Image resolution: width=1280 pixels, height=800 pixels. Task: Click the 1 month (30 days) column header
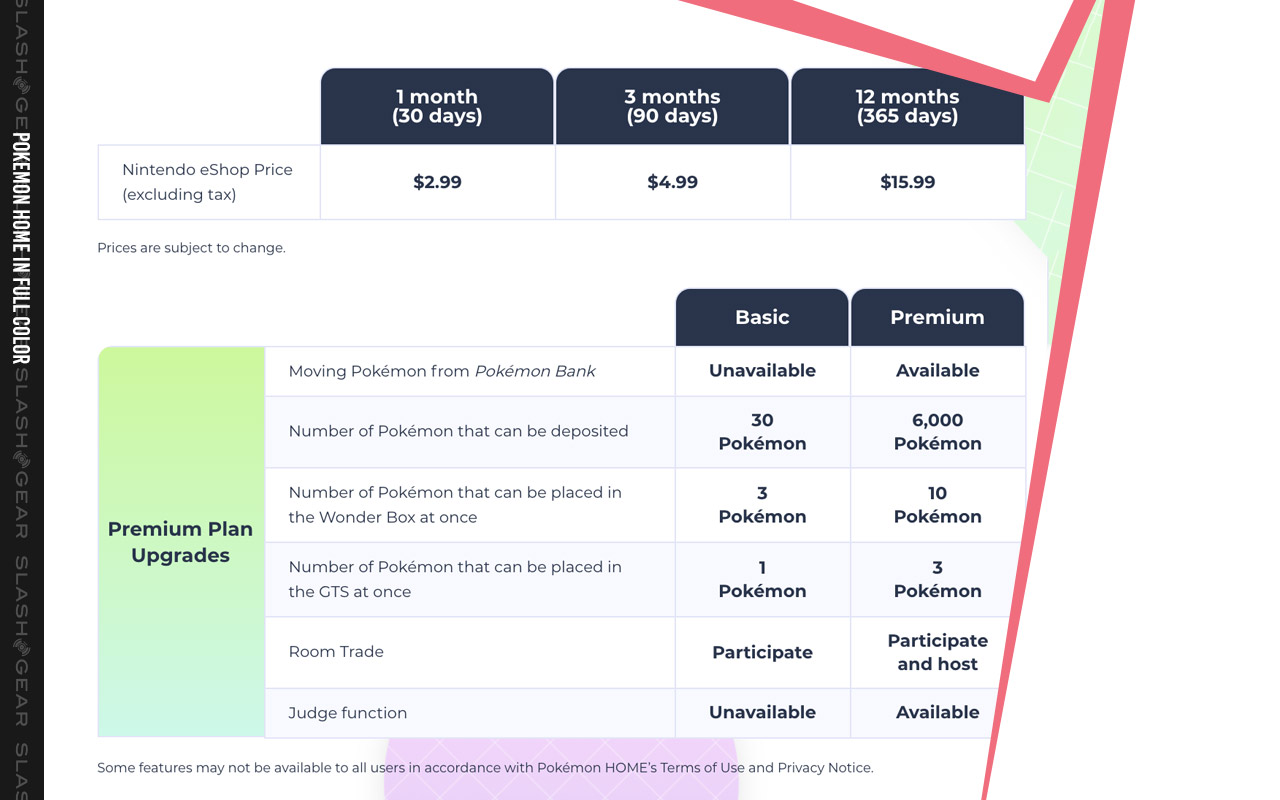[x=437, y=106]
